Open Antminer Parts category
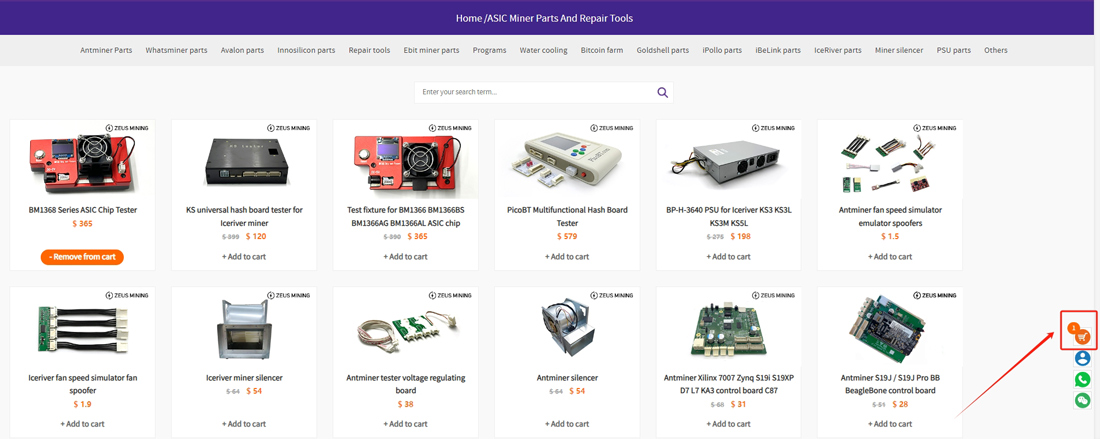 tap(106, 50)
